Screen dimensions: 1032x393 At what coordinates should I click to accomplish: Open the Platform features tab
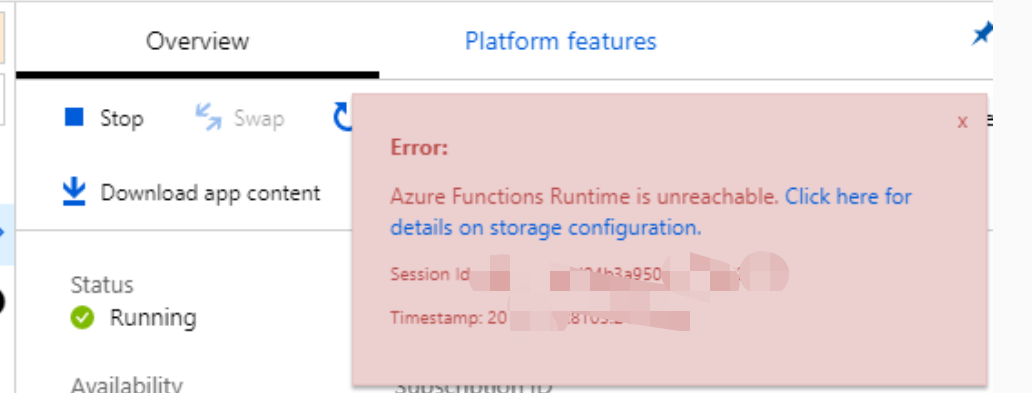coord(561,41)
